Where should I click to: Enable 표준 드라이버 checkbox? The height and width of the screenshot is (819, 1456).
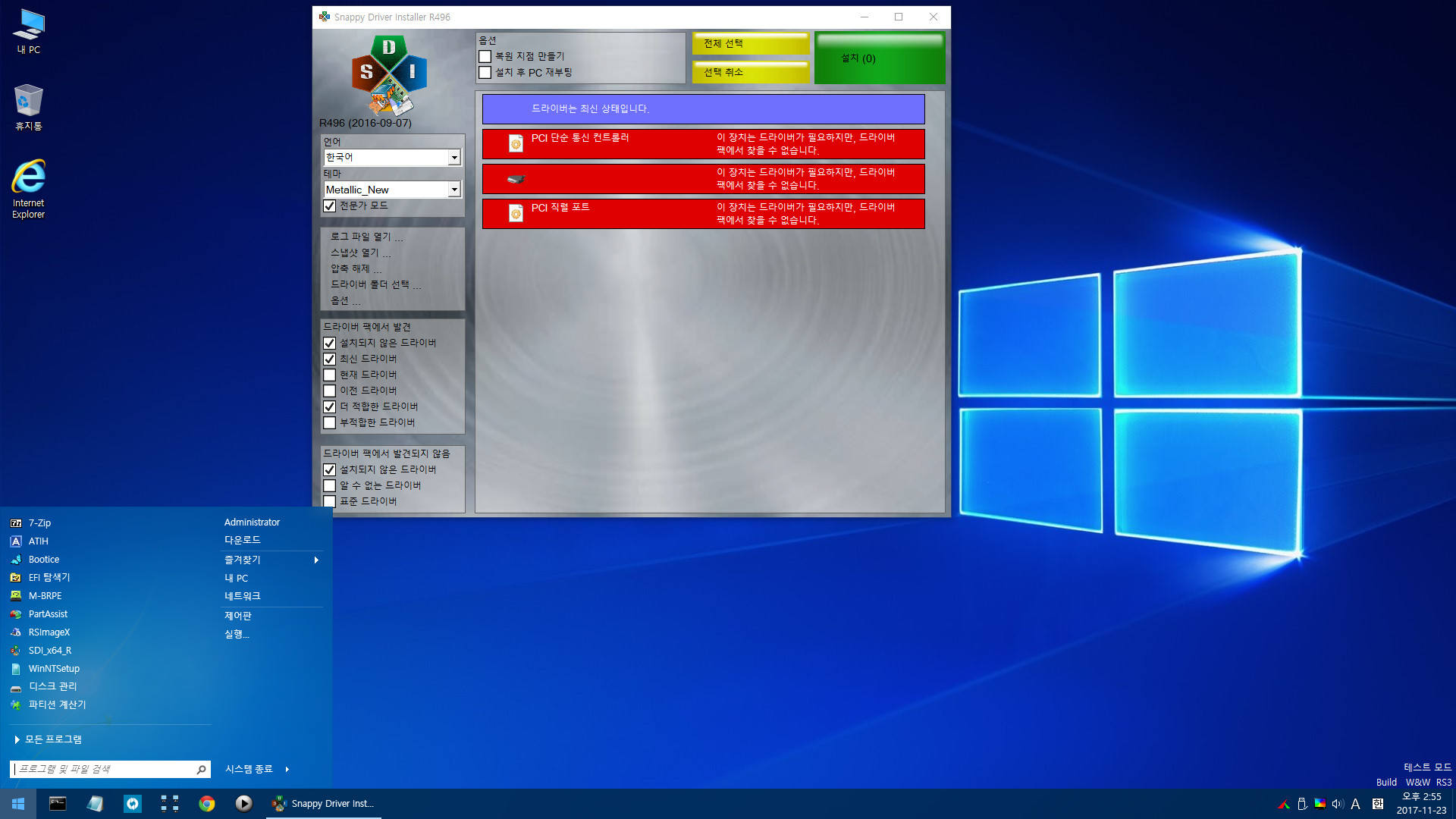[x=330, y=502]
